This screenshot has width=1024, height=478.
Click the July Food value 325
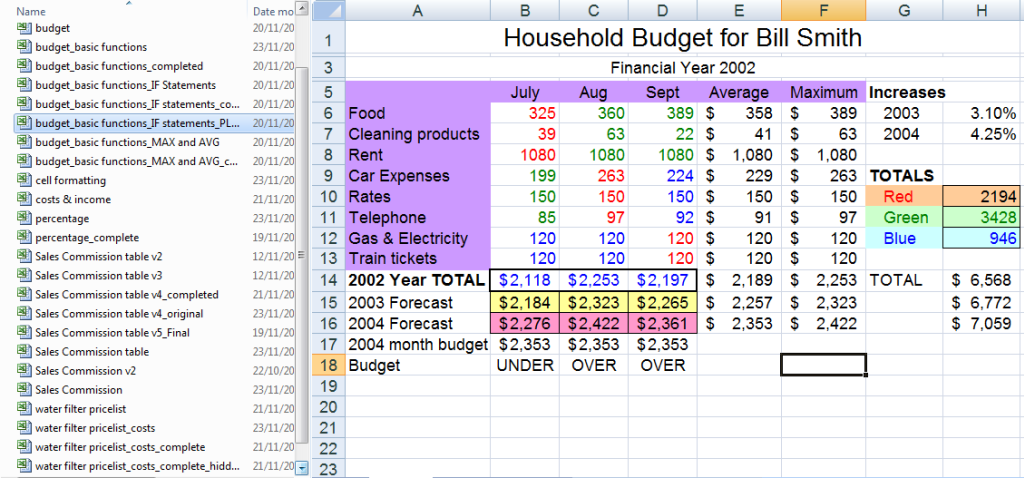[x=524, y=114]
